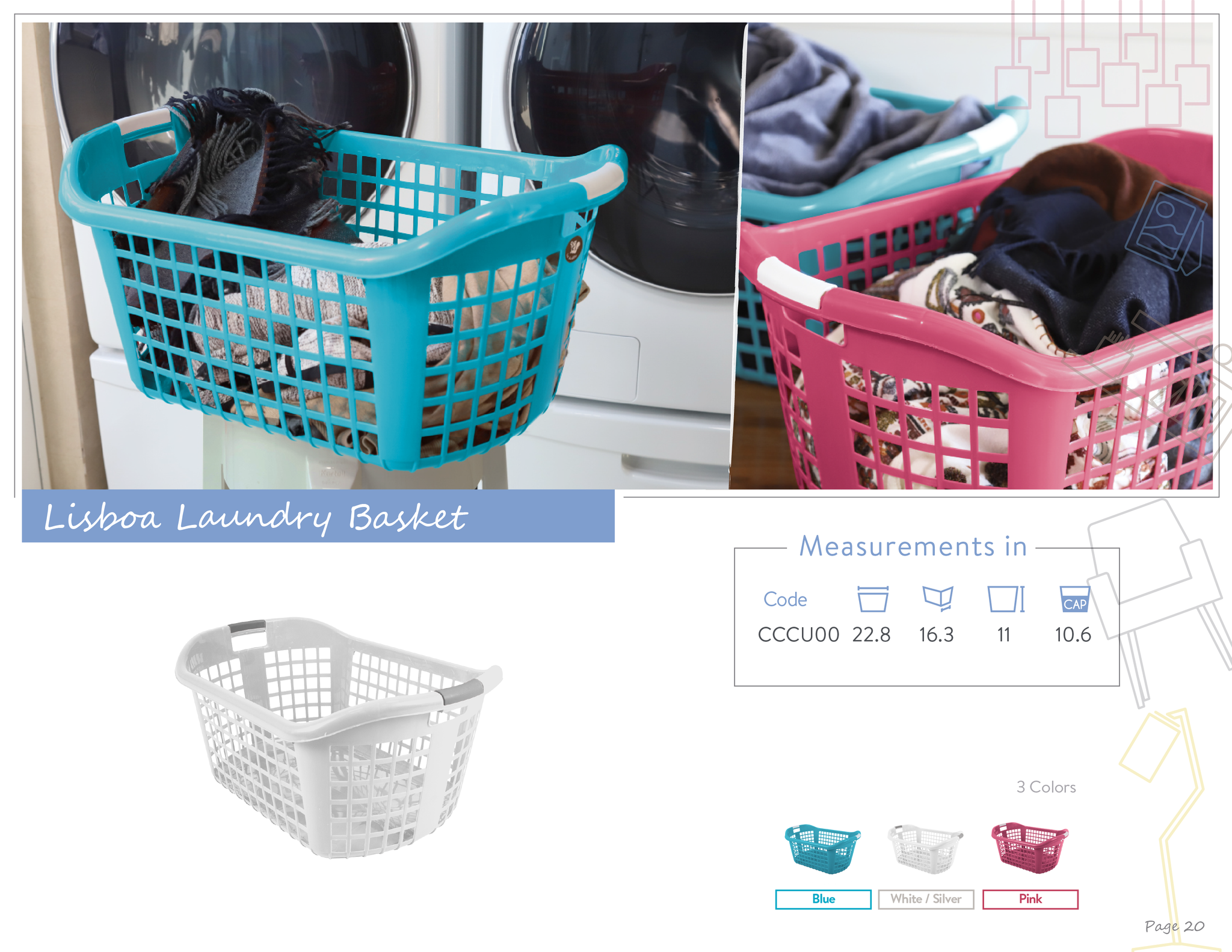The width and height of the screenshot is (1232, 952).
Task: Click the 22.8 width value
Action: pos(871,634)
